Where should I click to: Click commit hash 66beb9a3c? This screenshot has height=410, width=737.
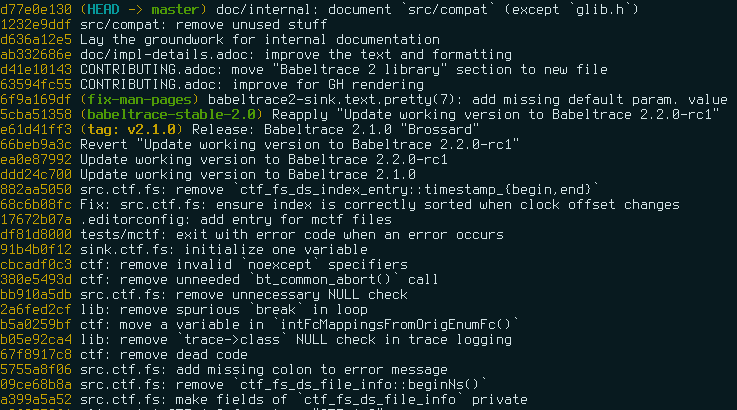click(x=36, y=145)
